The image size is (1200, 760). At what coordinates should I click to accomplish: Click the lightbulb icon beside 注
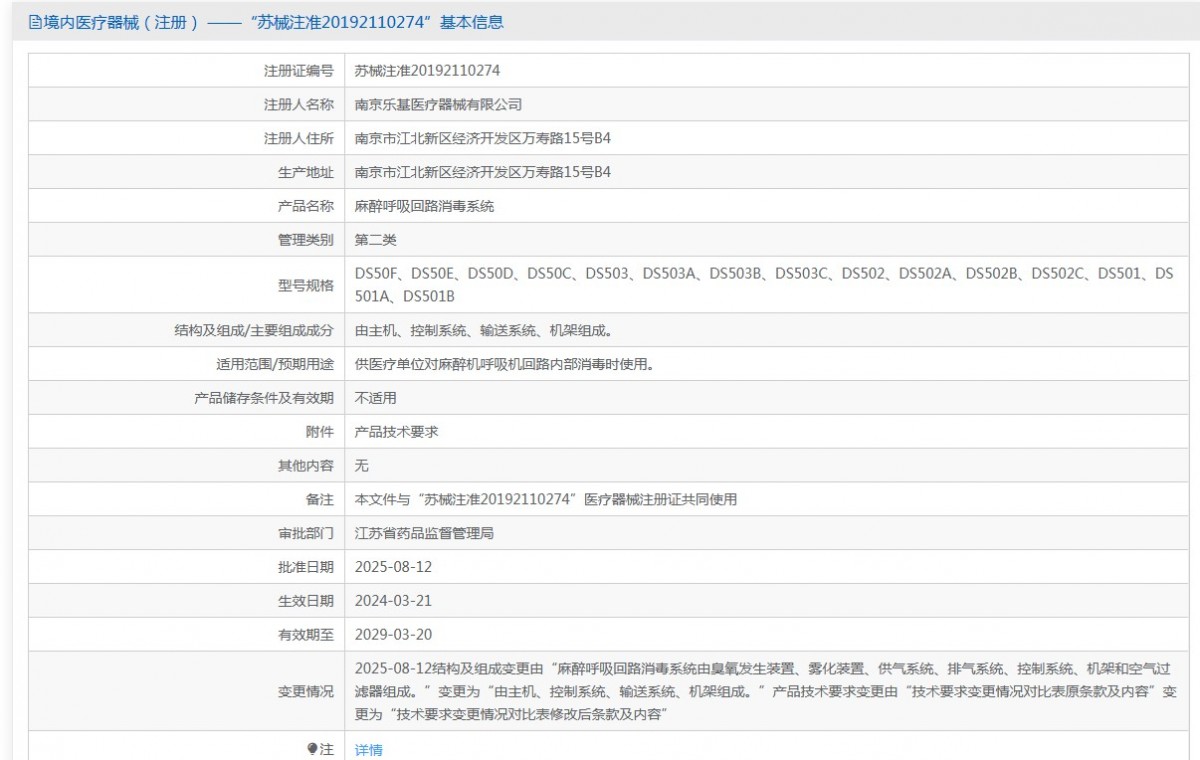[312, 748]
